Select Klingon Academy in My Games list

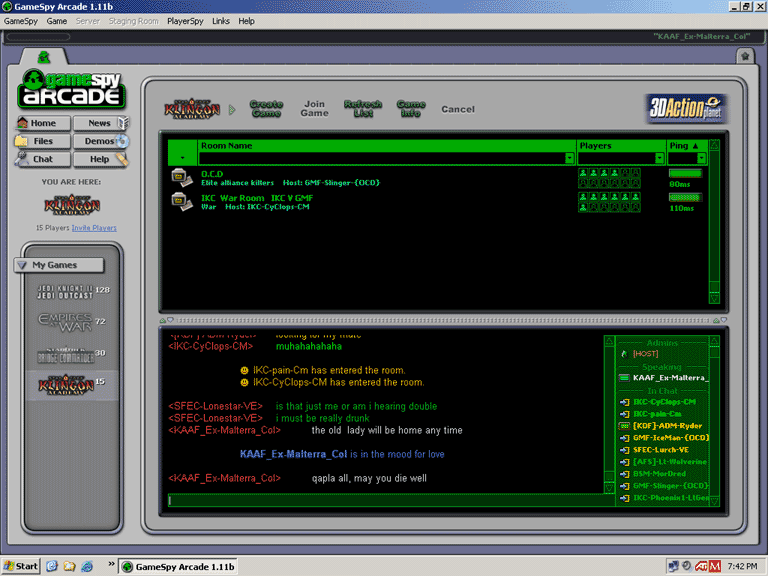[x=72, y=385]
